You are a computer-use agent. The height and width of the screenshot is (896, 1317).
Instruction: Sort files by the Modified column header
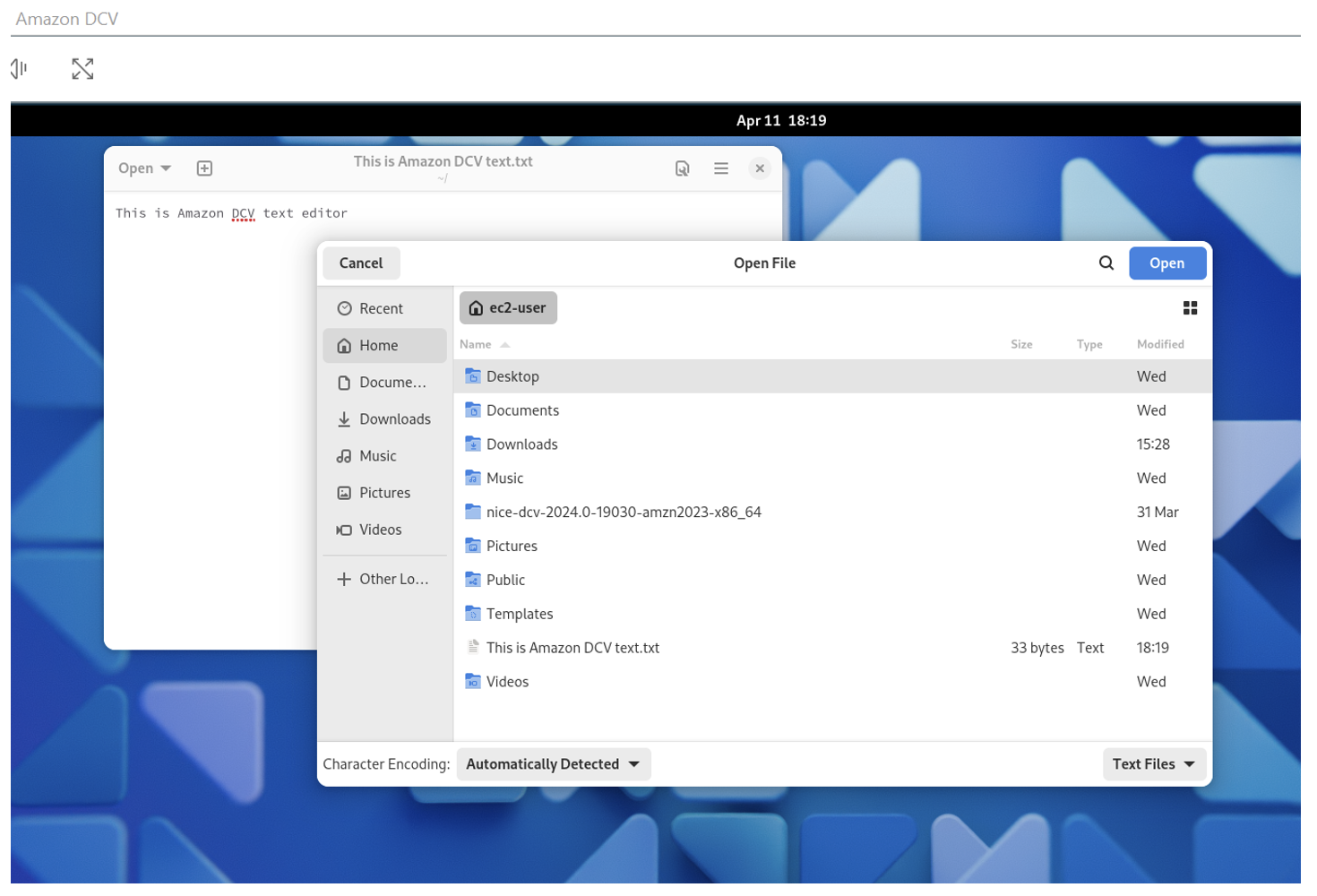[x=1160, y=344]
